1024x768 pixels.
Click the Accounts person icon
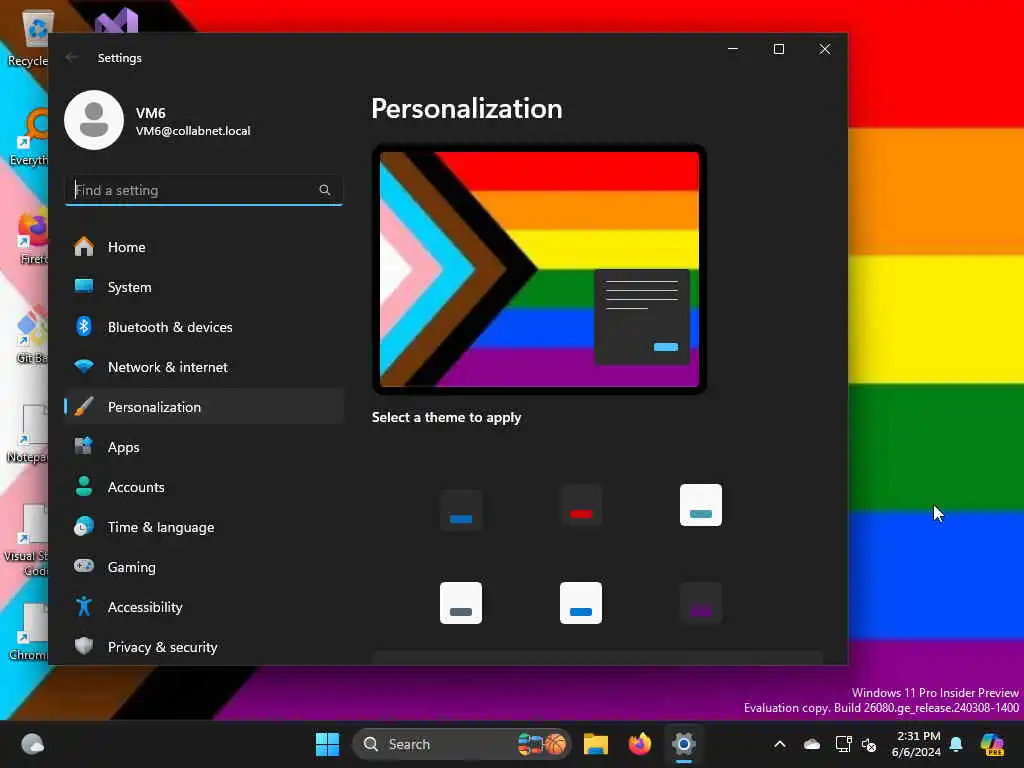tap(84, 487)
